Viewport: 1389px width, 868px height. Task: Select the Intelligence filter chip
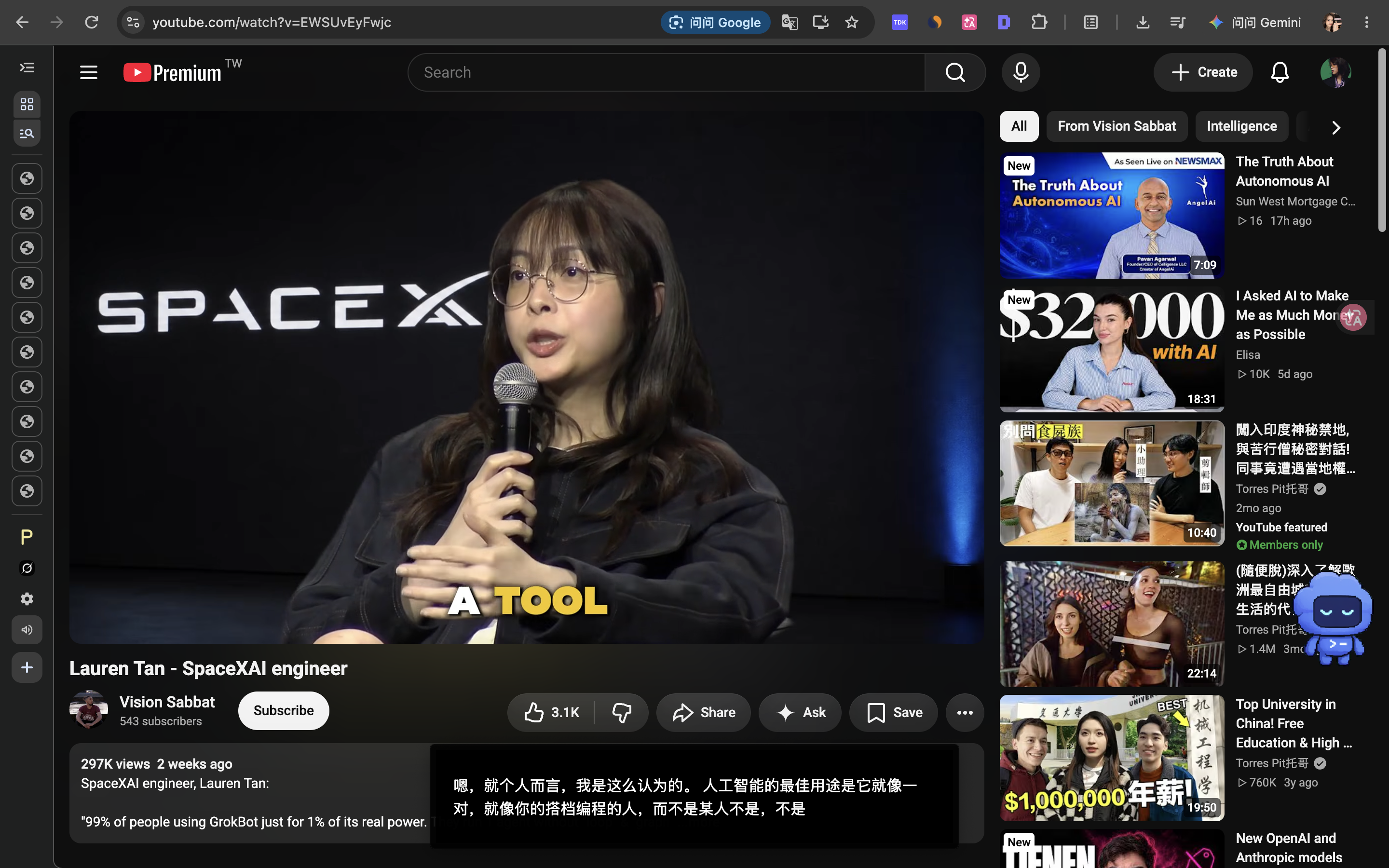tap(1241, 126)
